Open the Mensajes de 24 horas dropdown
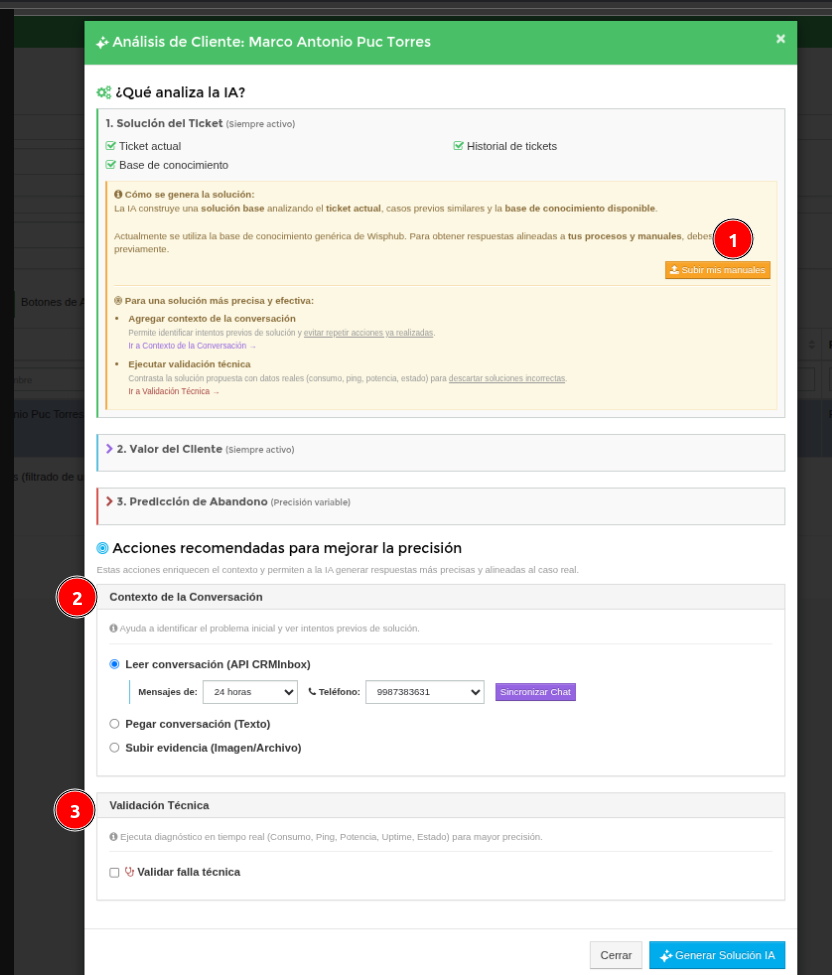The width and height of the screenshot is (832, 975). click(250, 692)
